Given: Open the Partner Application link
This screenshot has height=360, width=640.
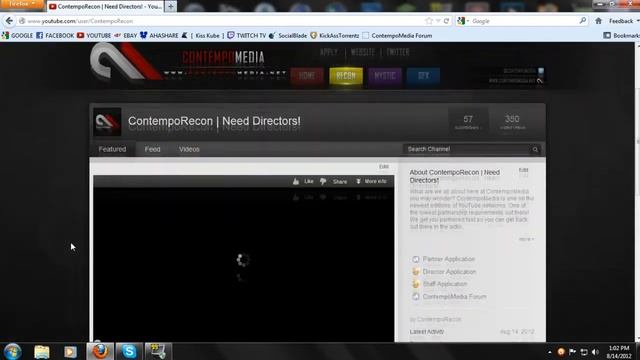Looking at the screenshot, I should point(449,259).
